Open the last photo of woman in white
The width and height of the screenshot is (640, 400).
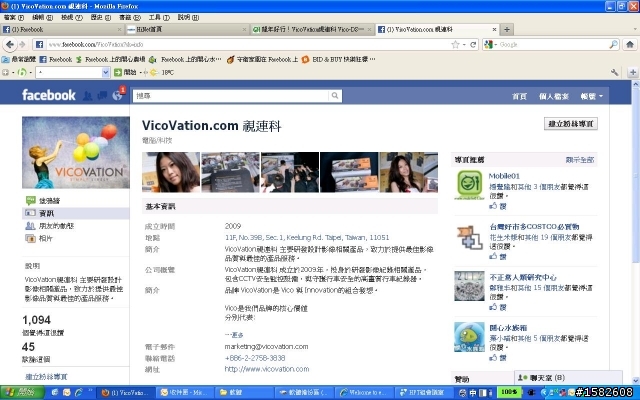(x=409, y=172)
